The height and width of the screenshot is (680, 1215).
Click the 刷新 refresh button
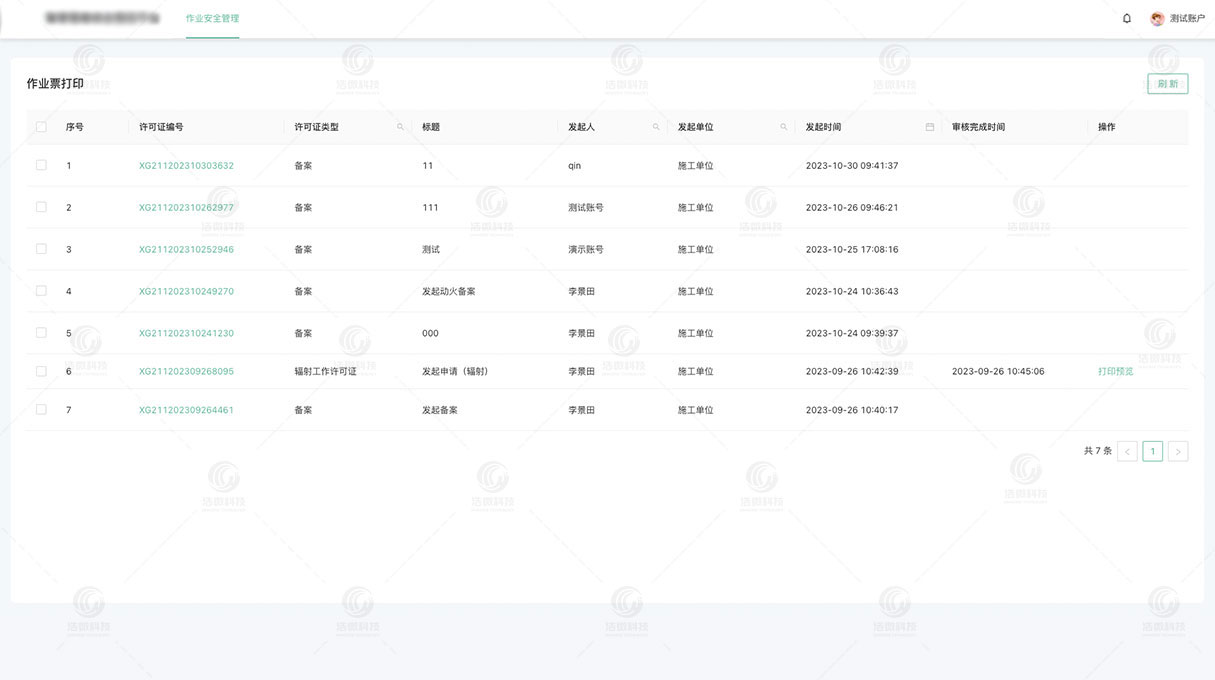coord(1167,83)
